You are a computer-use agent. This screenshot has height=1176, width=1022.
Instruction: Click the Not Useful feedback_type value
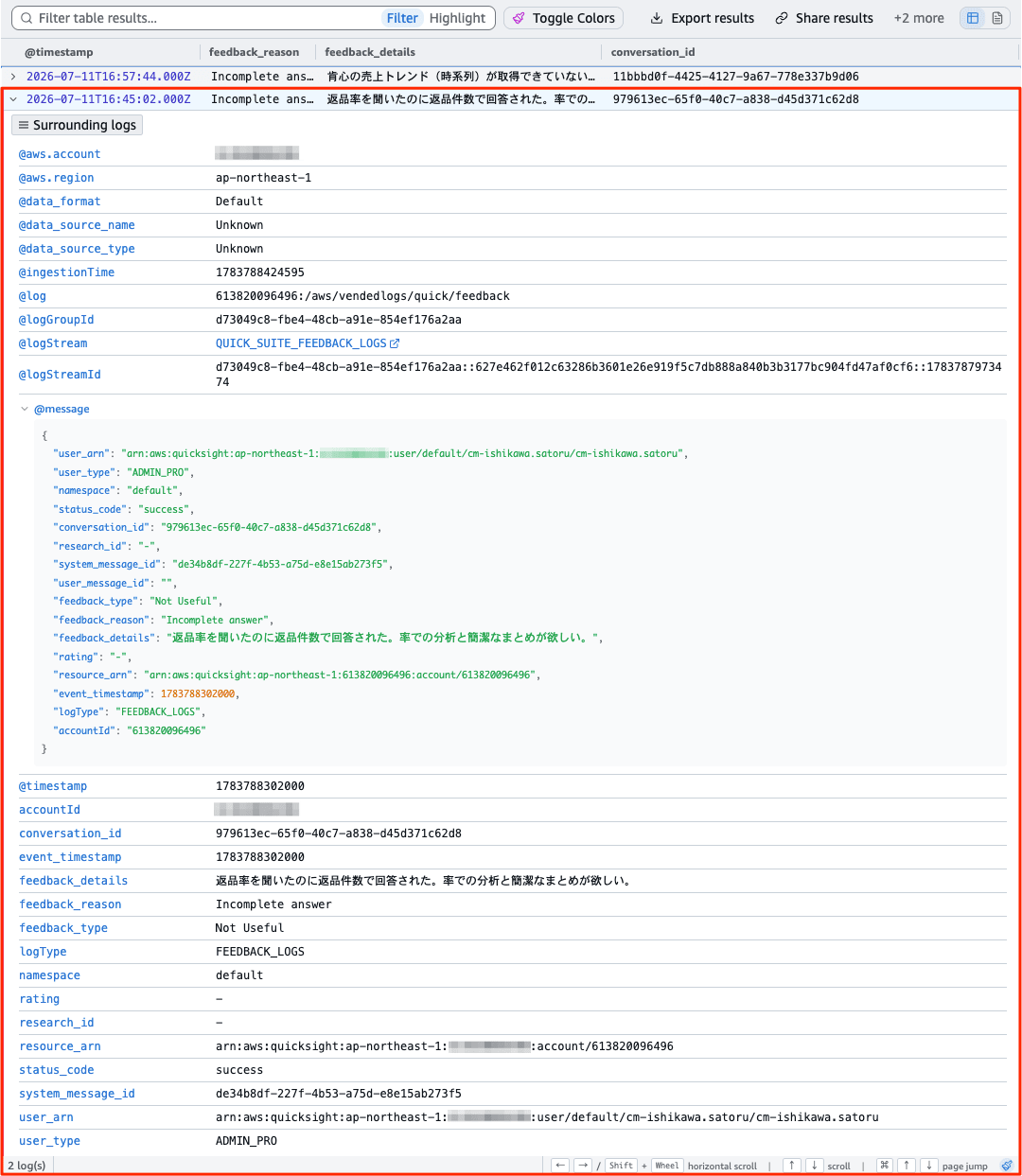point(250,928)
